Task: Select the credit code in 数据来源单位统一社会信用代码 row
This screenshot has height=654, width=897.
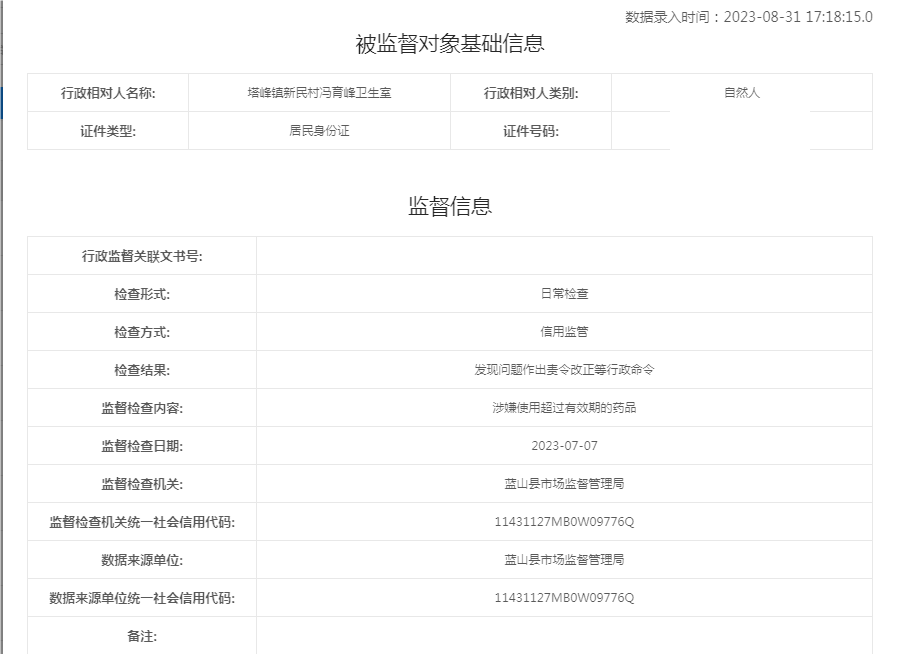Action: pos(564,598)
